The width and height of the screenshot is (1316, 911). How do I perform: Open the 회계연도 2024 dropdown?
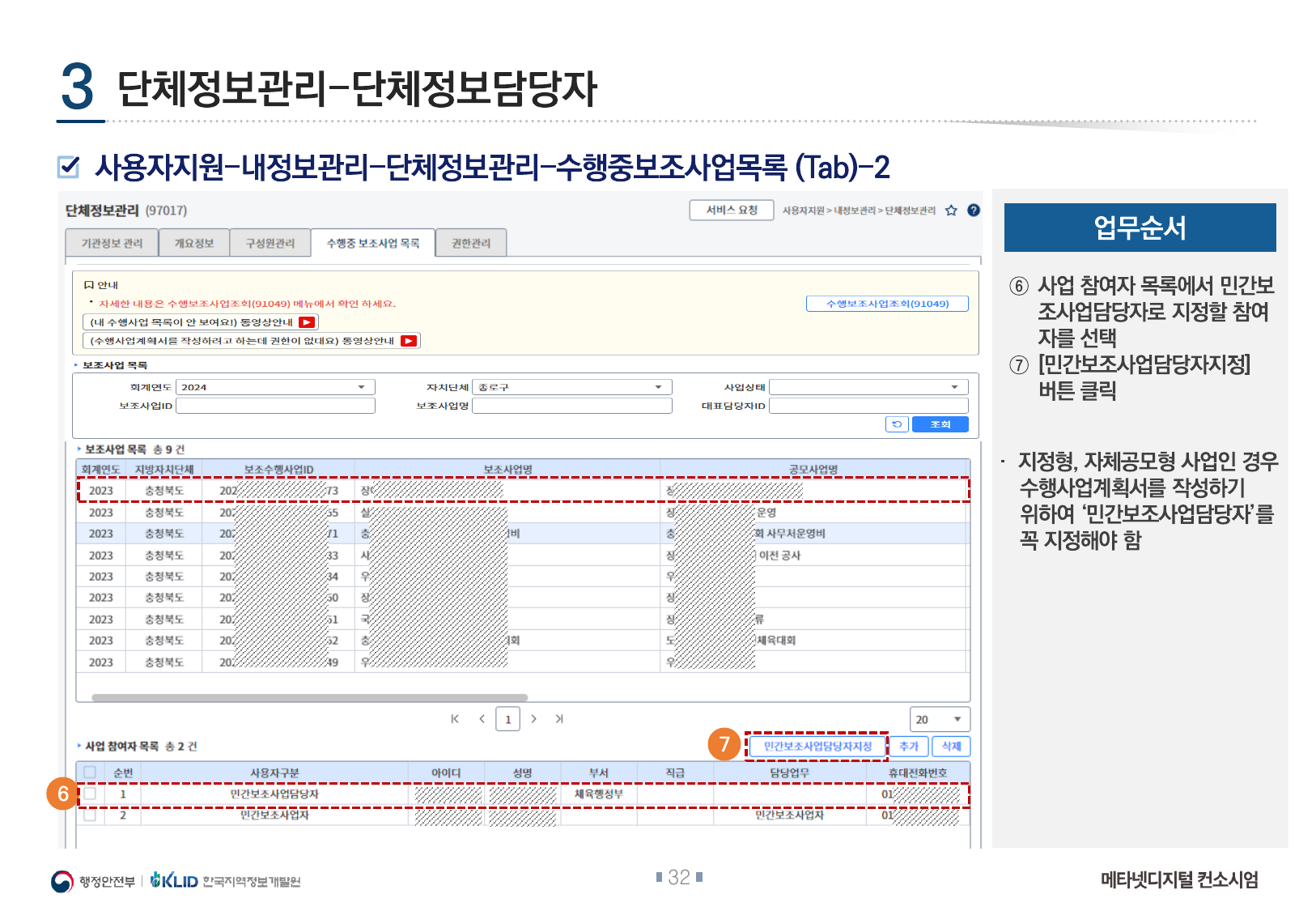(275, 387)
